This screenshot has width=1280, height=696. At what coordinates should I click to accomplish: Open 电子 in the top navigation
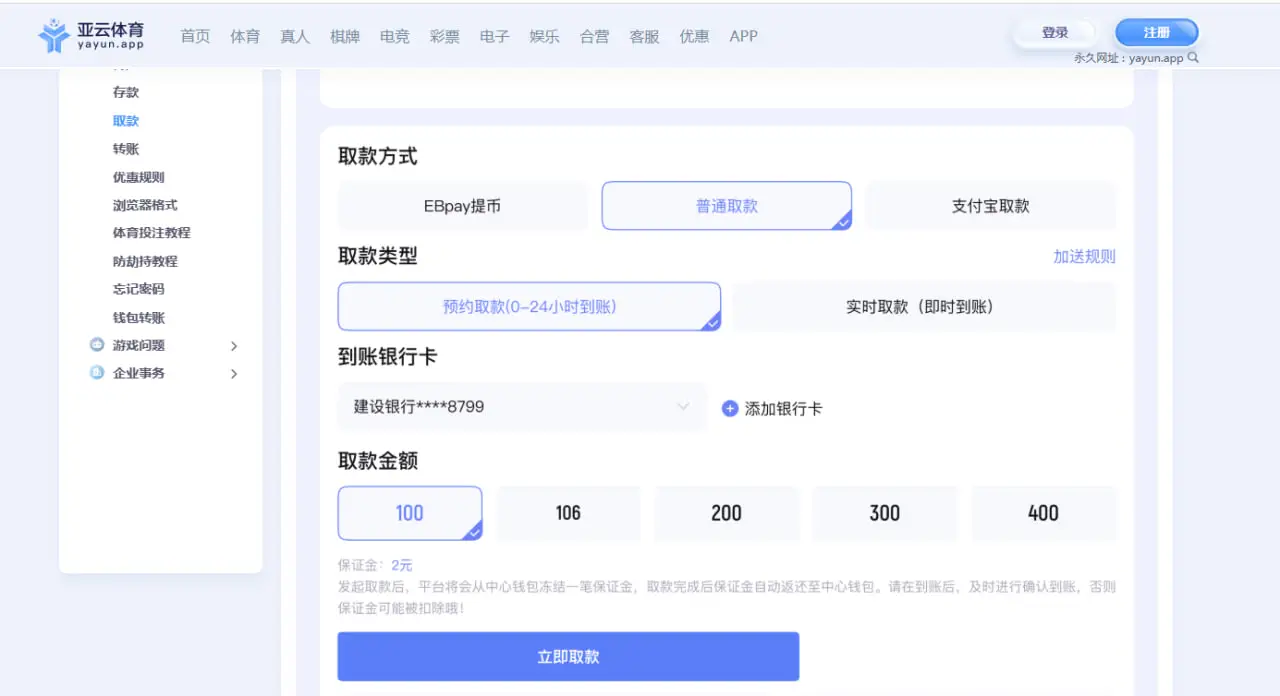pos(495,36)
